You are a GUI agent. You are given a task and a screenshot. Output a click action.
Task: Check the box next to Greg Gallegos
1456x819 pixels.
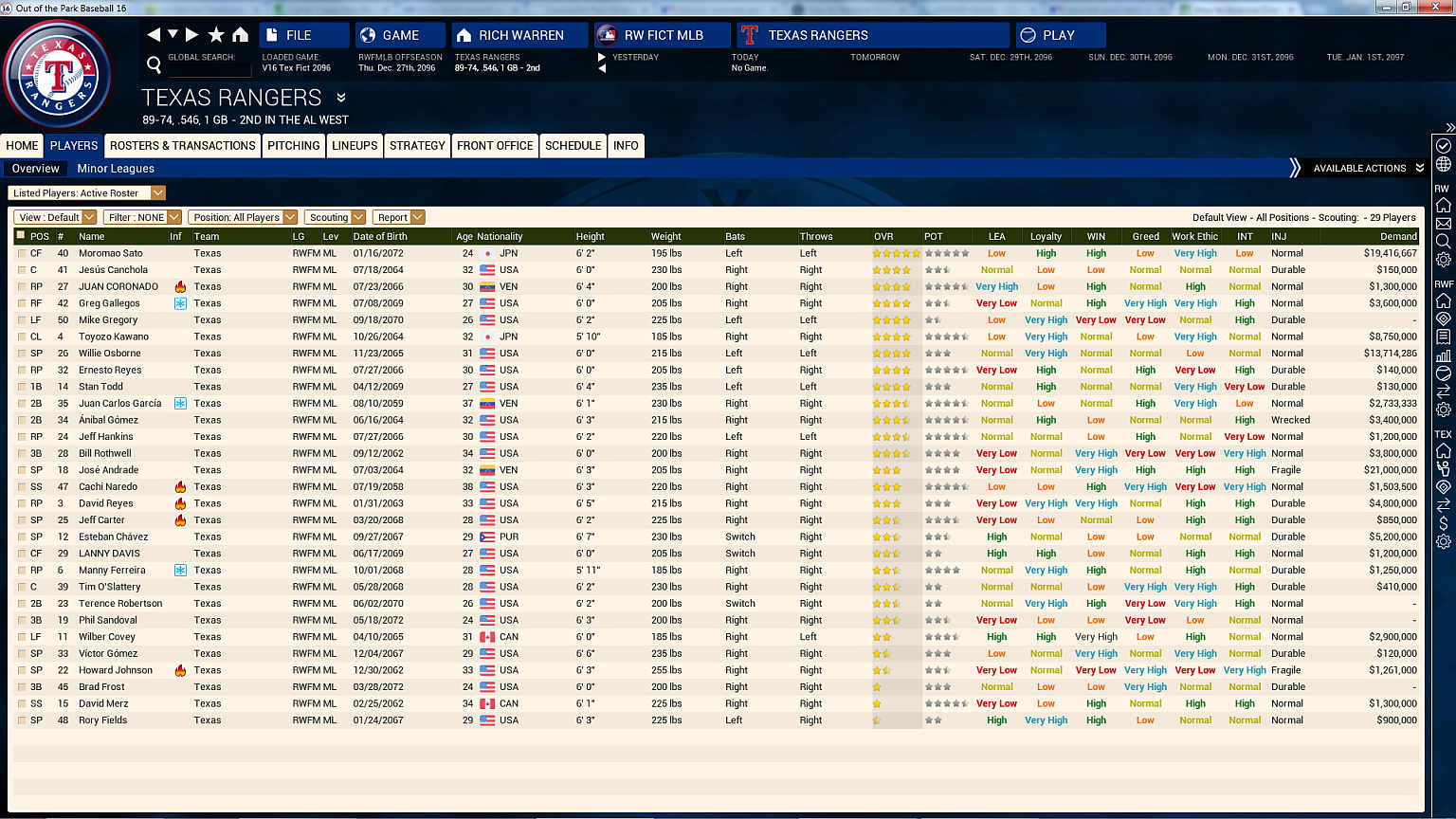pyautogui.click(x=21, y=303)
